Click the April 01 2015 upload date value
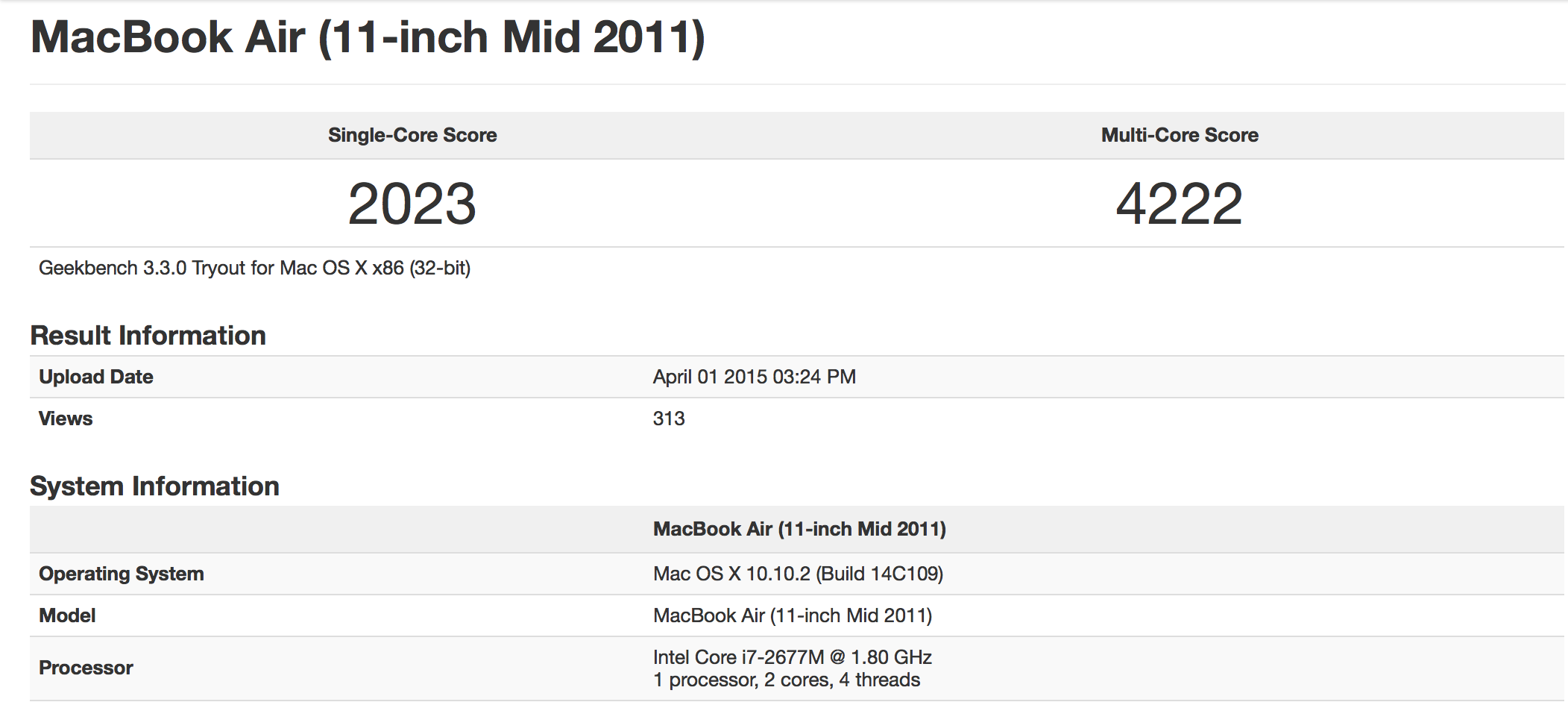Viewport: 1568px width, 702px height. (x=755, y=377)
